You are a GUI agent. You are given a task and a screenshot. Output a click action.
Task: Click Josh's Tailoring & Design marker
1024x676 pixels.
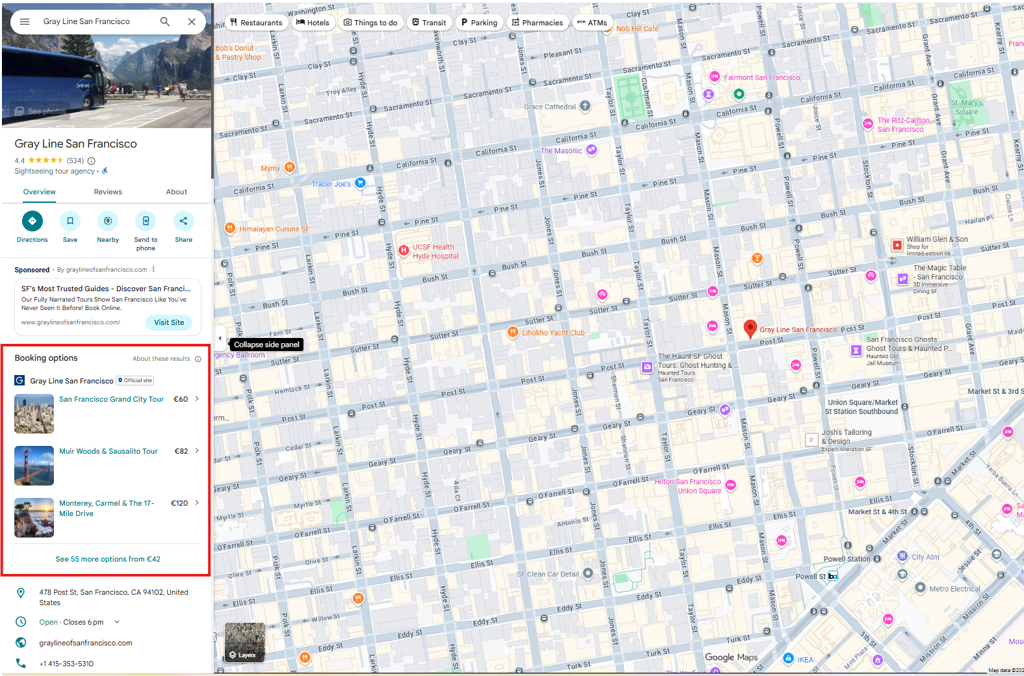811,440
